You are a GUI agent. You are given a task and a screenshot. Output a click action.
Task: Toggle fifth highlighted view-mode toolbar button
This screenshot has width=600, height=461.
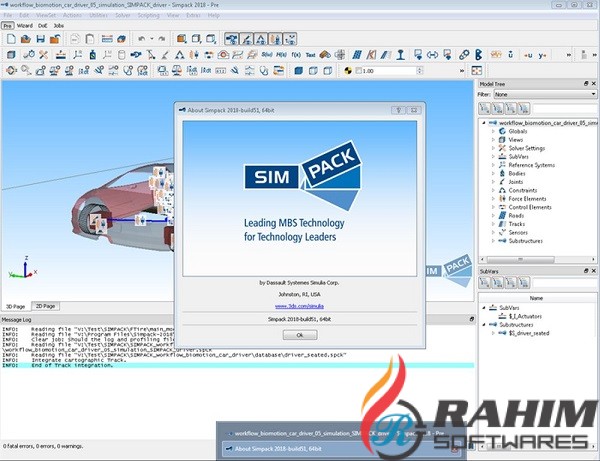click(x=290, y=39)
